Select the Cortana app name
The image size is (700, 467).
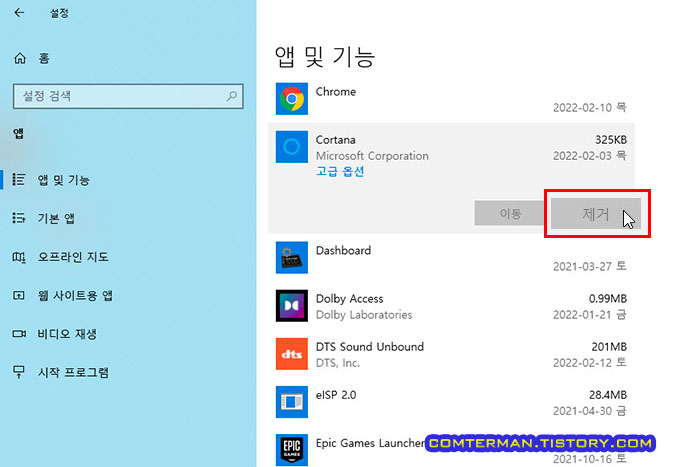(336, 140)
